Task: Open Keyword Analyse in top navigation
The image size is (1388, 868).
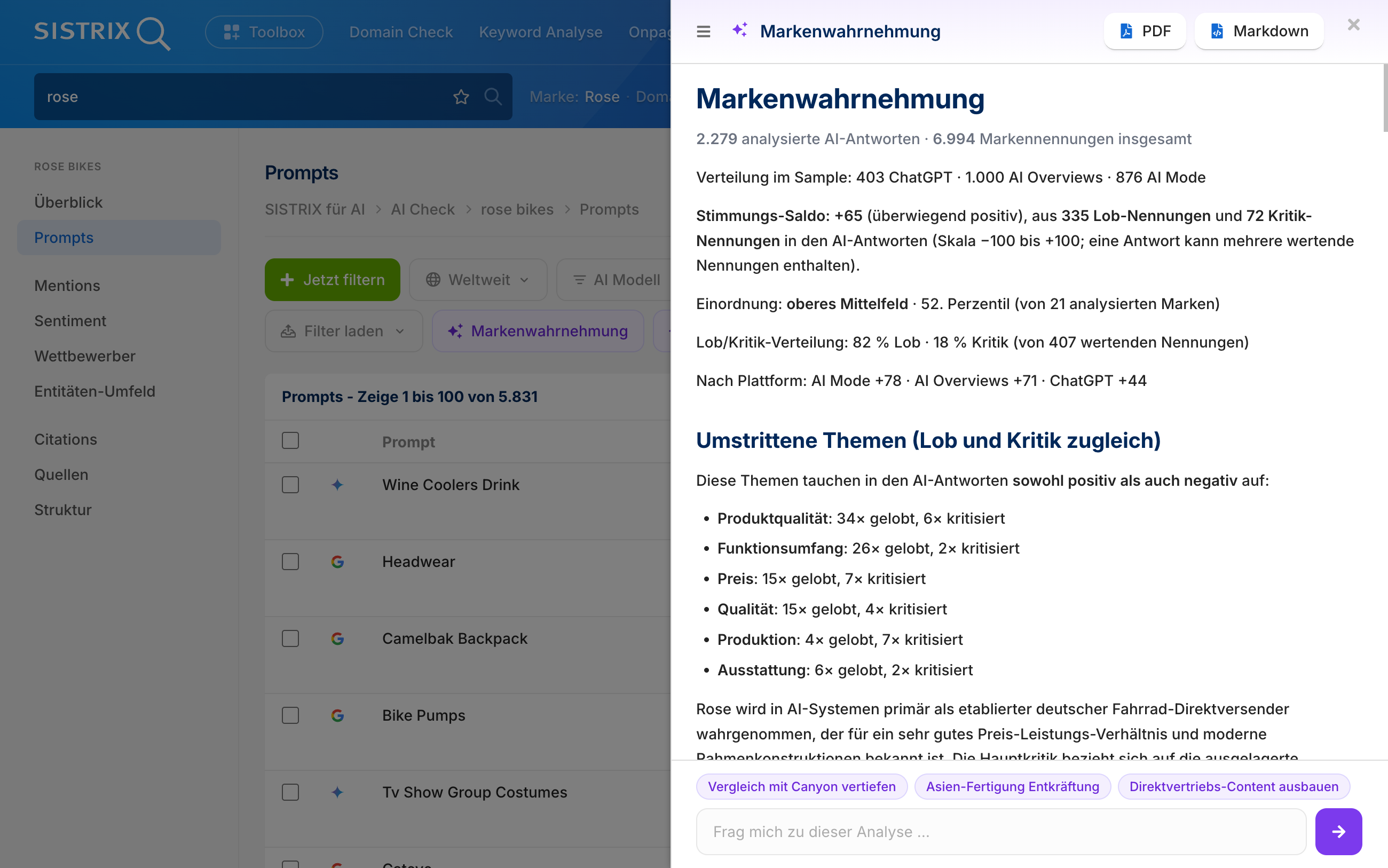Action: (x=541, y=32)
